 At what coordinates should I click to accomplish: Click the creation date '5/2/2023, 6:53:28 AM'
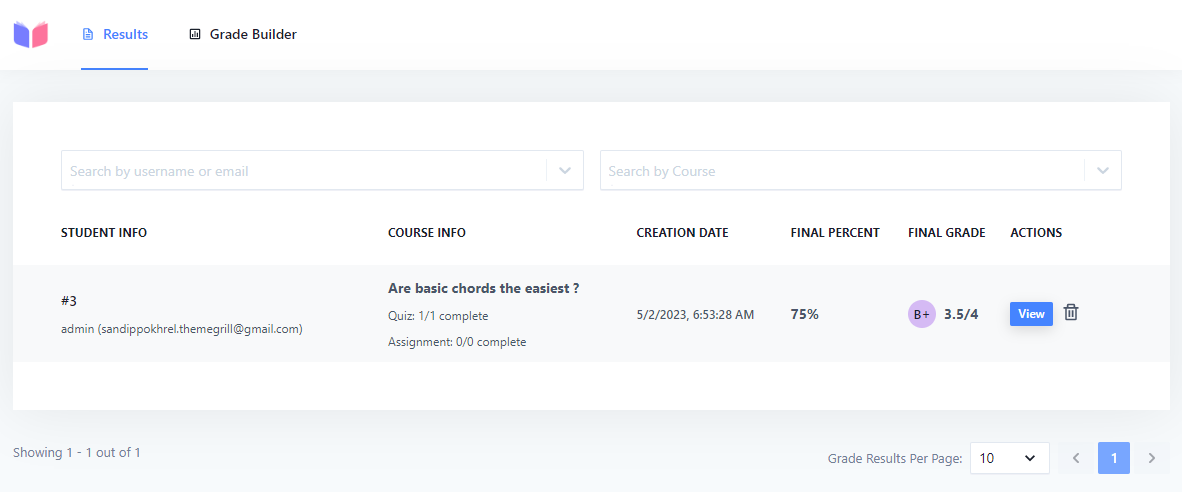tap(695, 315)
